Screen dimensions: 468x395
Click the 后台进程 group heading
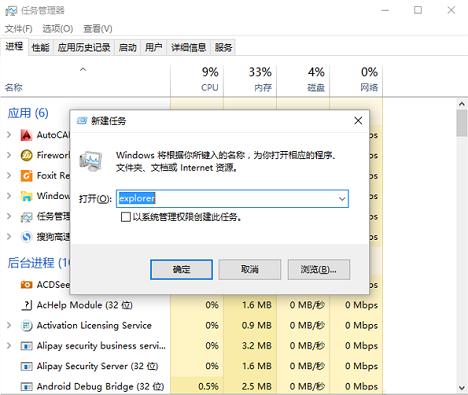(38, 263)
